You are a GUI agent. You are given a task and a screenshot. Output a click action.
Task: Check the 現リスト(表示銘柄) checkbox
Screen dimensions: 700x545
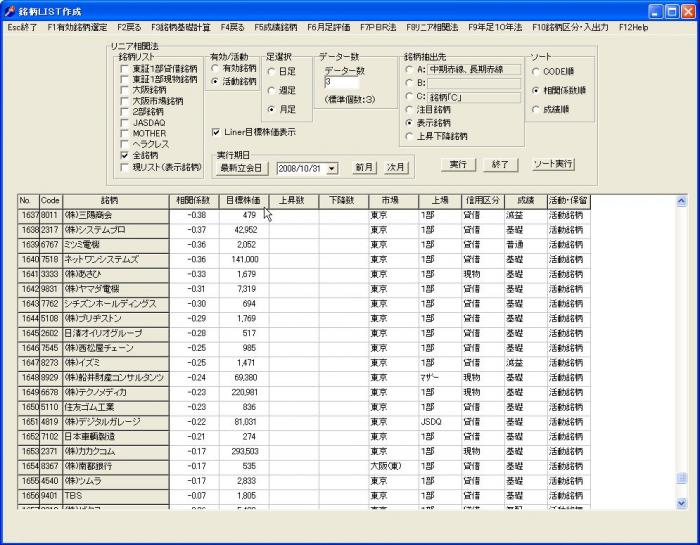(125, 167)
